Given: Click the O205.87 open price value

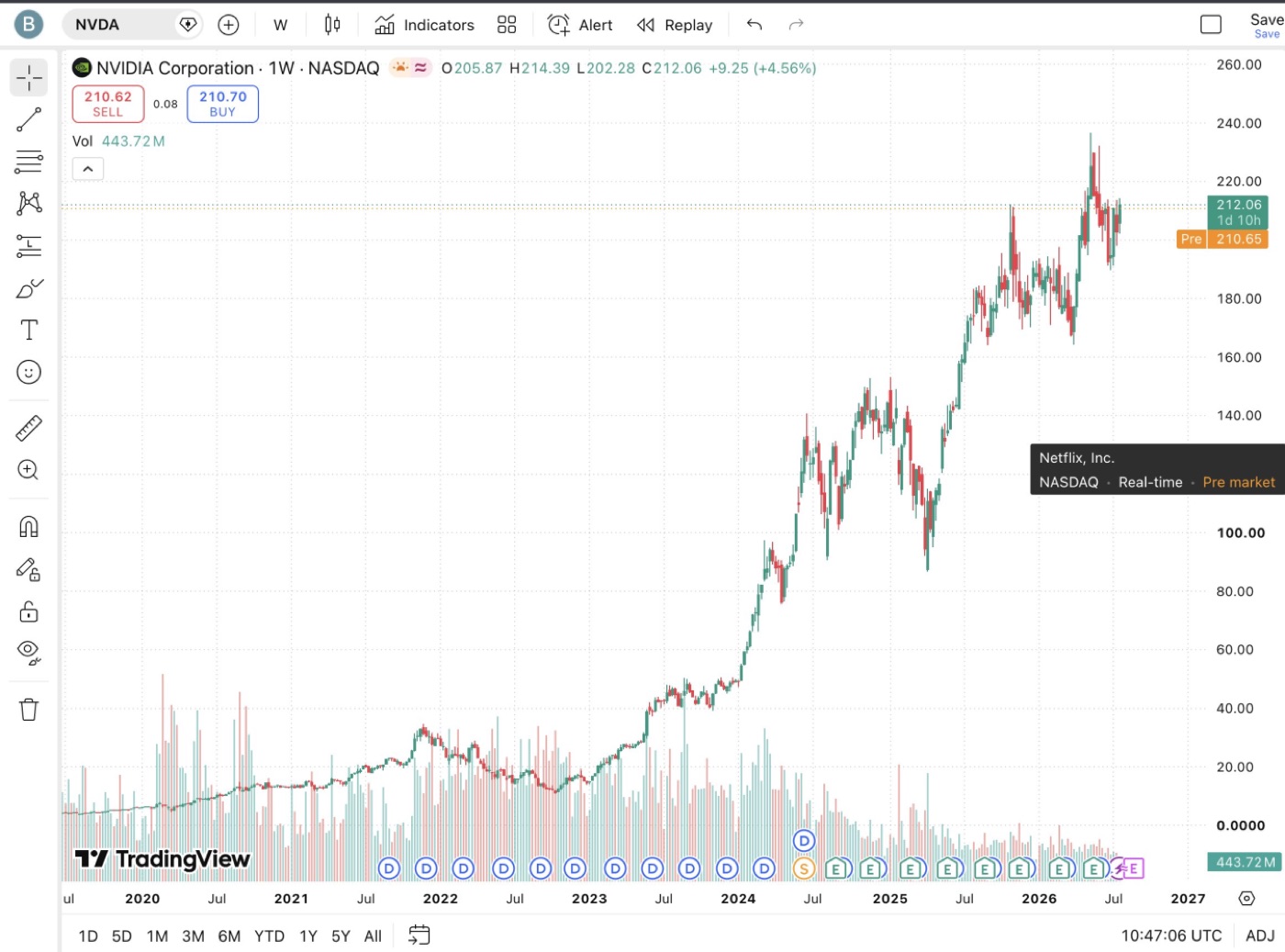Looking at the screenshot, I should (x=472, y=68).
